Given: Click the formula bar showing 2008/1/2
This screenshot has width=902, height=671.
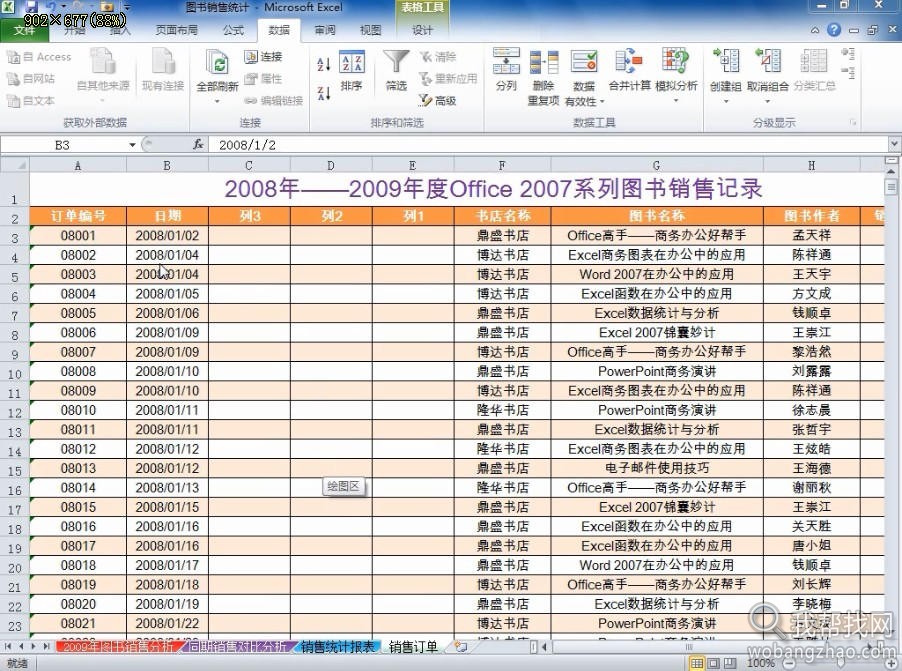Looking at the screenshot, I should coord(546,144).
